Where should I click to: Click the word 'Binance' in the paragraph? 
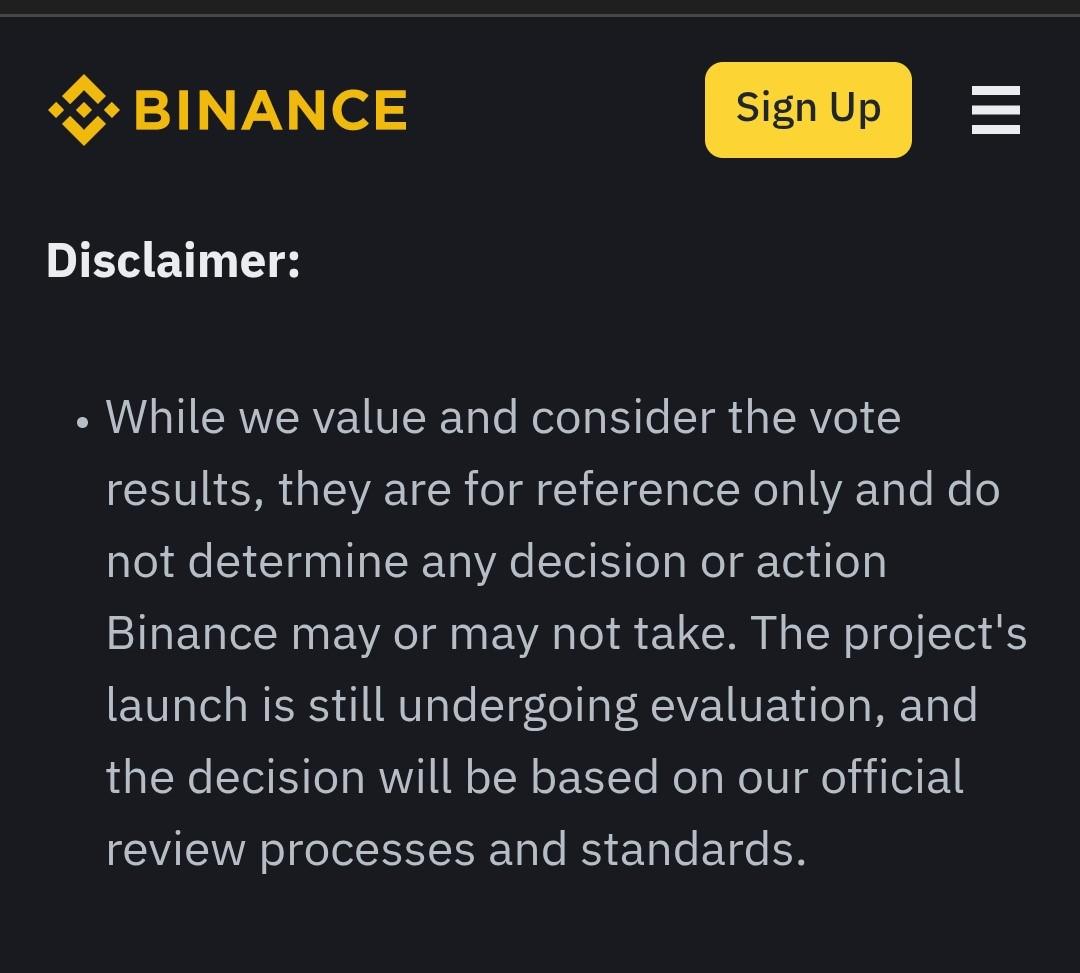pyautogui.click(x=191, y=634)
